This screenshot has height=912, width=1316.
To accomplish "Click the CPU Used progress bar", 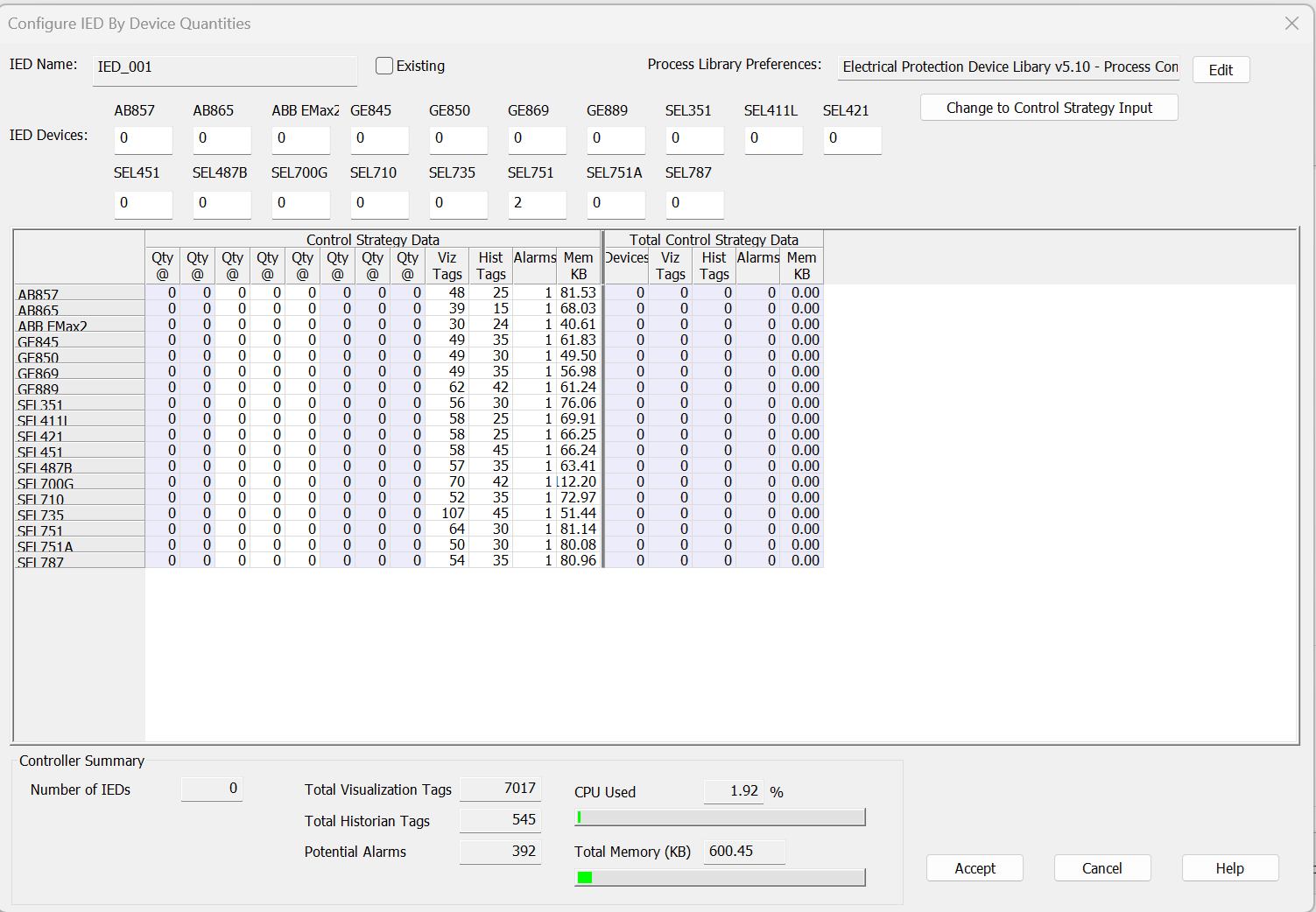I will tap(720, 817).
